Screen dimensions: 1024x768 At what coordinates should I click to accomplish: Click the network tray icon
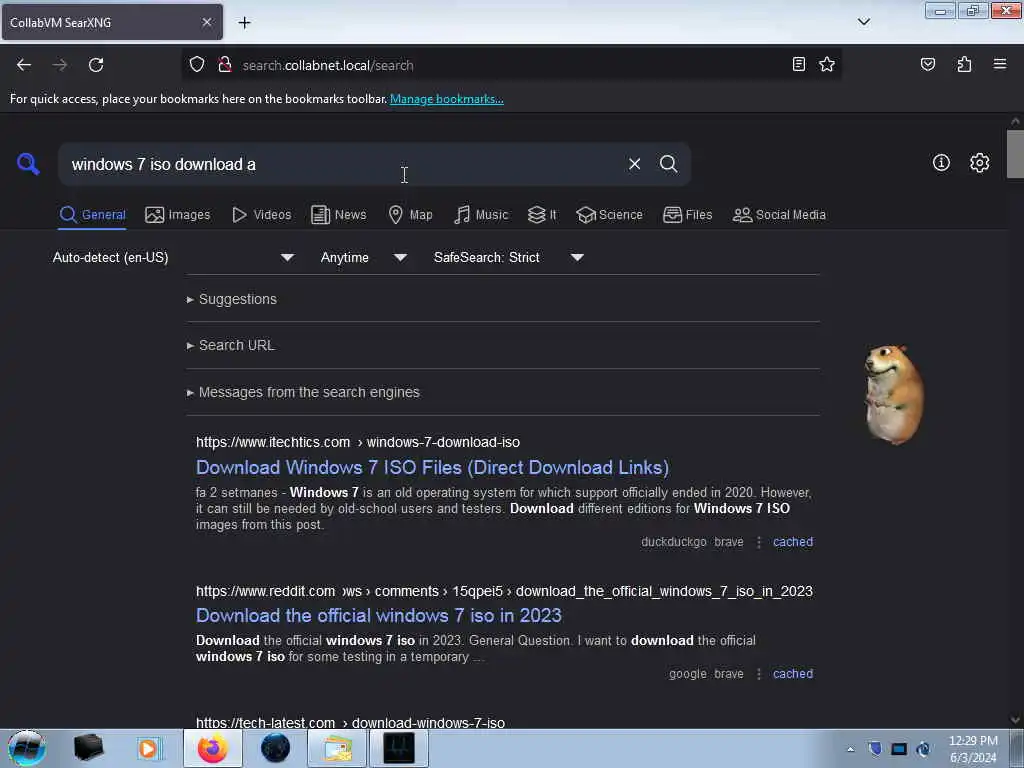899,749
